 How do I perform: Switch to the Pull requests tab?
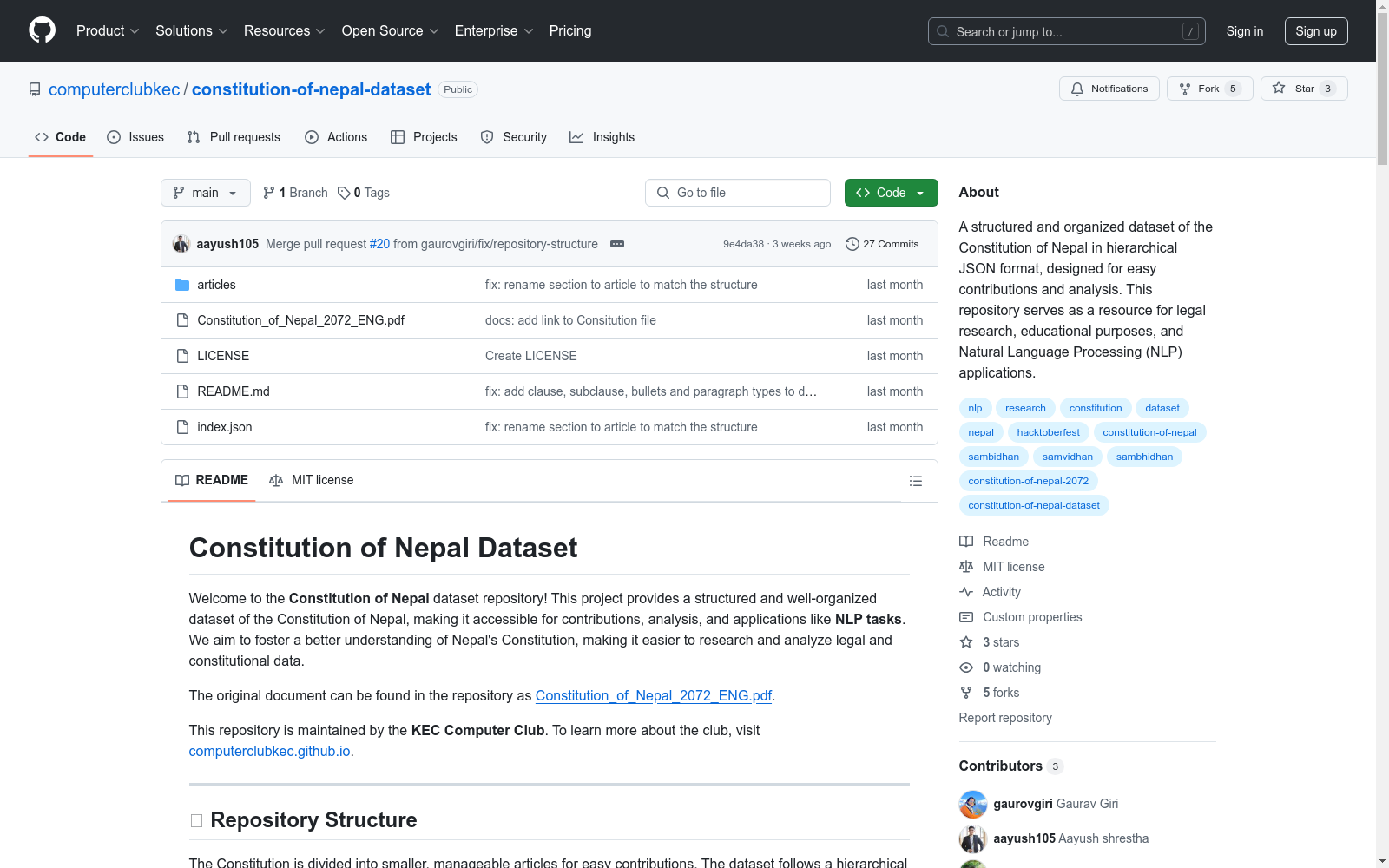point(234,137)
